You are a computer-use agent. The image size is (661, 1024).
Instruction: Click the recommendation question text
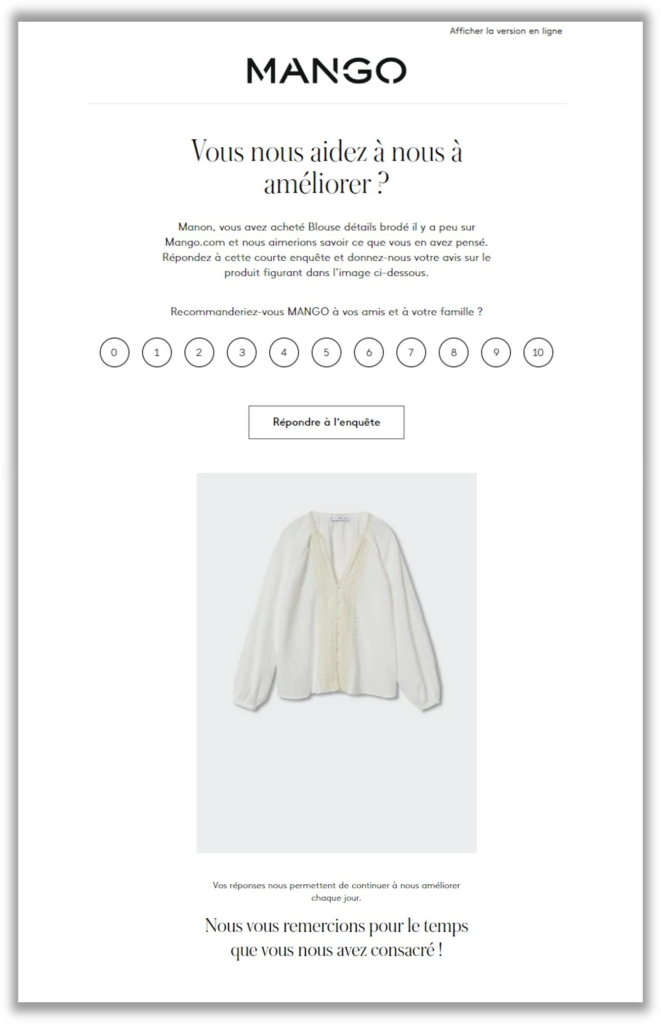[x=327, y=312]
